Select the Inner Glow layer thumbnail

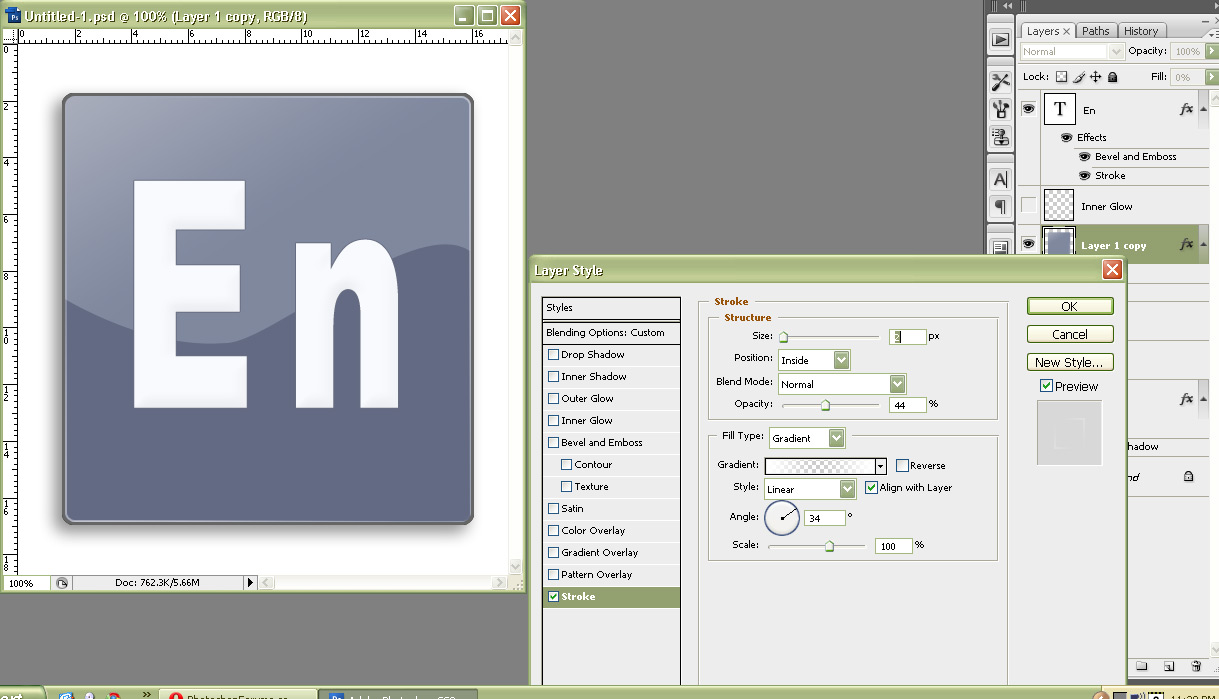coord(1059,205)
